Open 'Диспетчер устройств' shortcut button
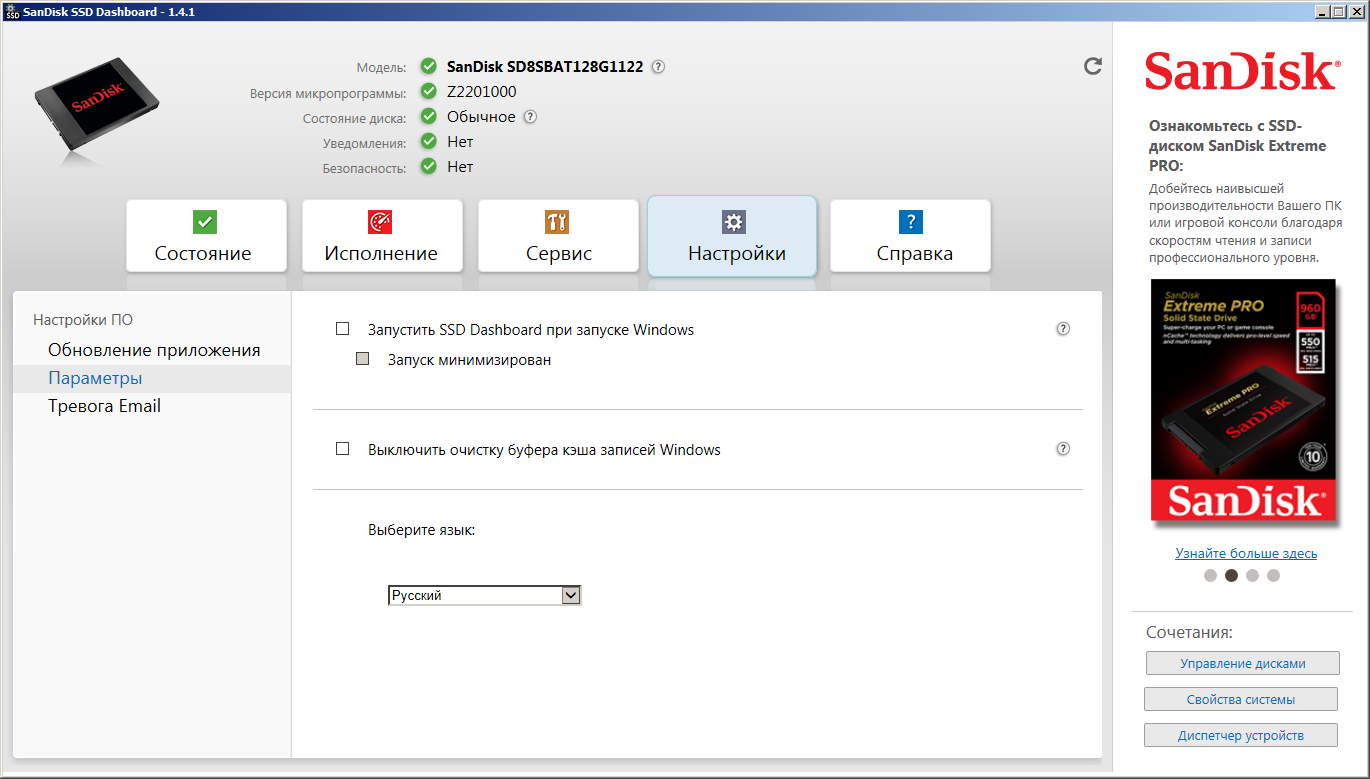Image resolution: width=1370 pixels, height=779 pixels. (1241, 735)
